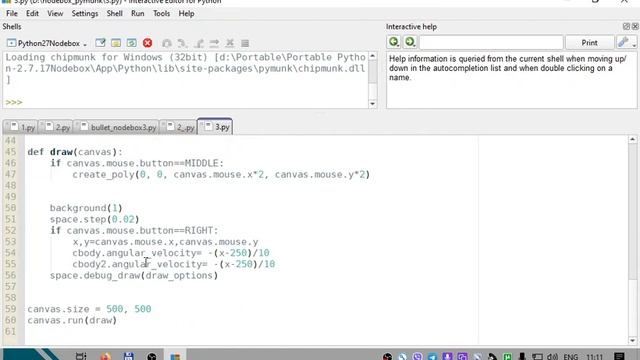Click the Stop debugging X icon

(x=230, y=43)
